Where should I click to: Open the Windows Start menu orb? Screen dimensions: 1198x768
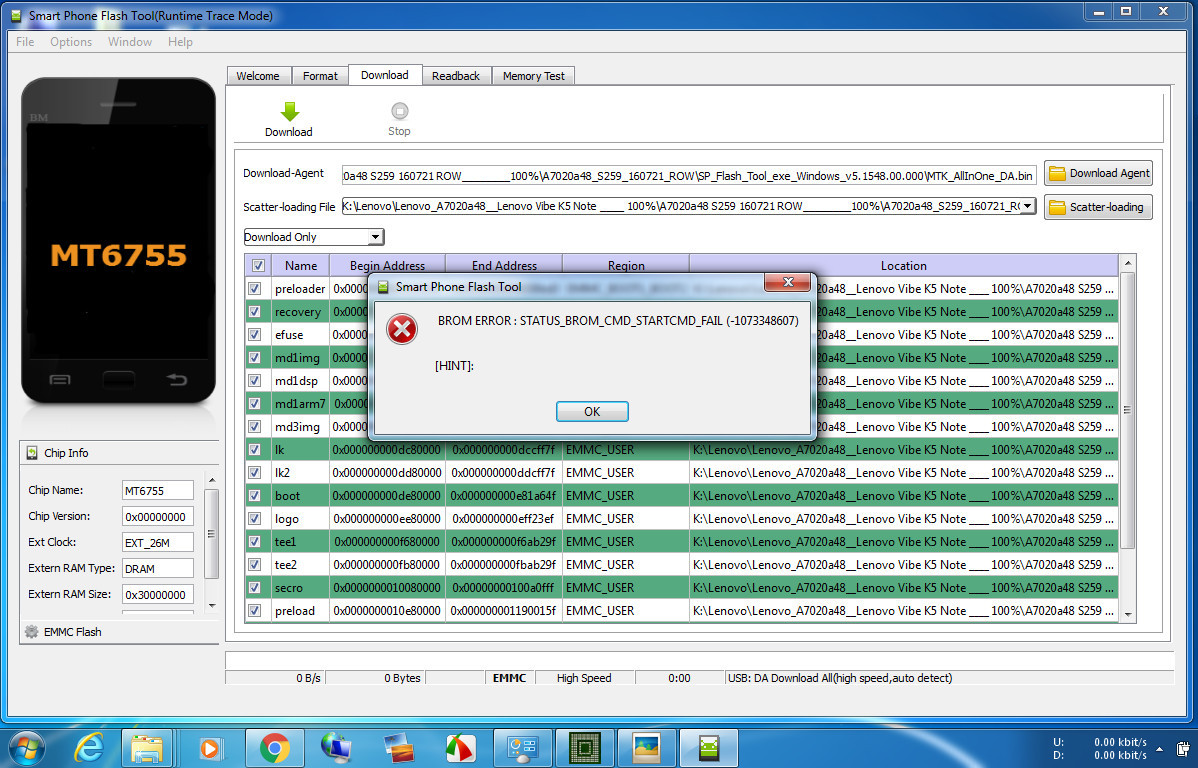coord(27,747)
